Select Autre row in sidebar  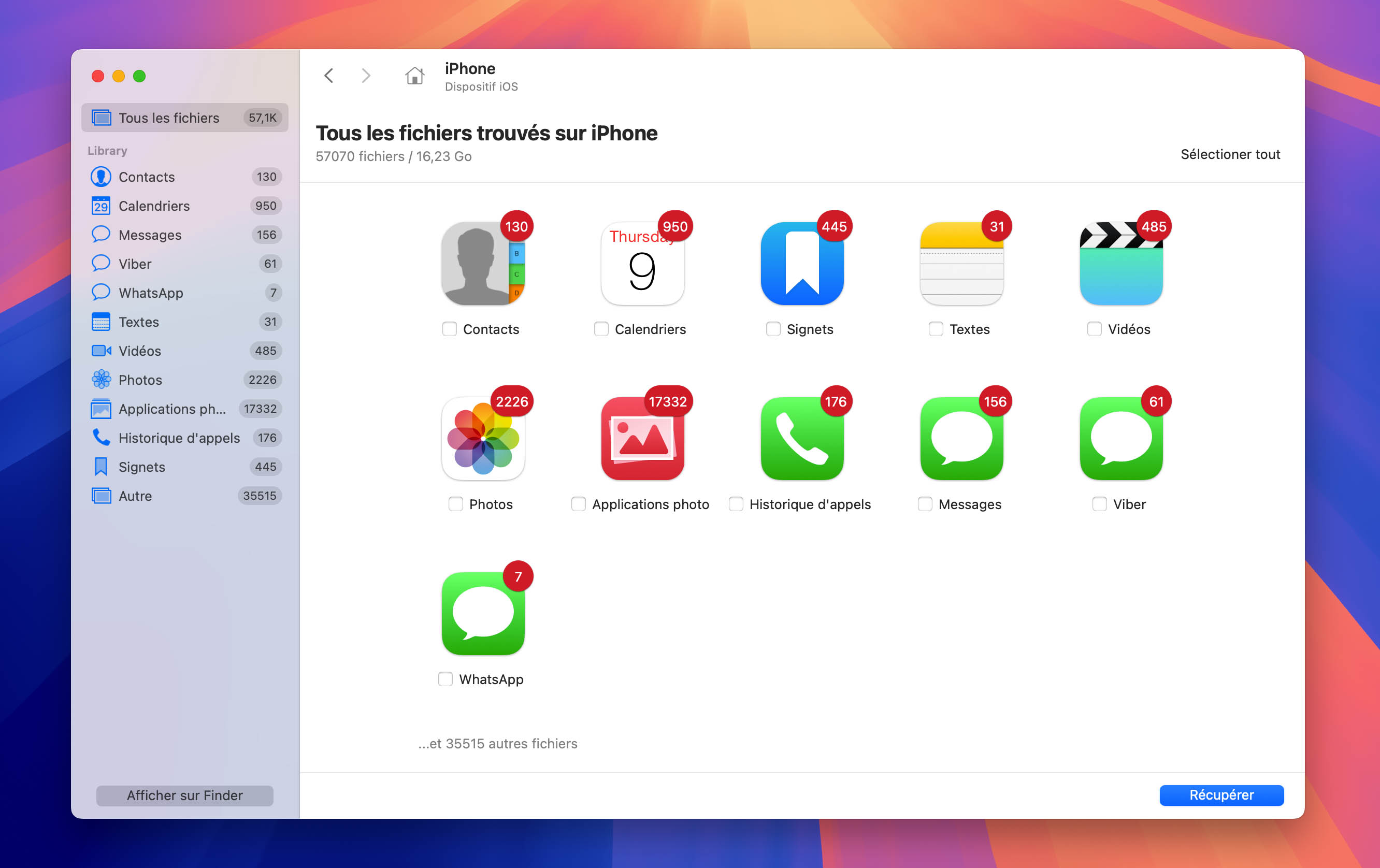184,496
